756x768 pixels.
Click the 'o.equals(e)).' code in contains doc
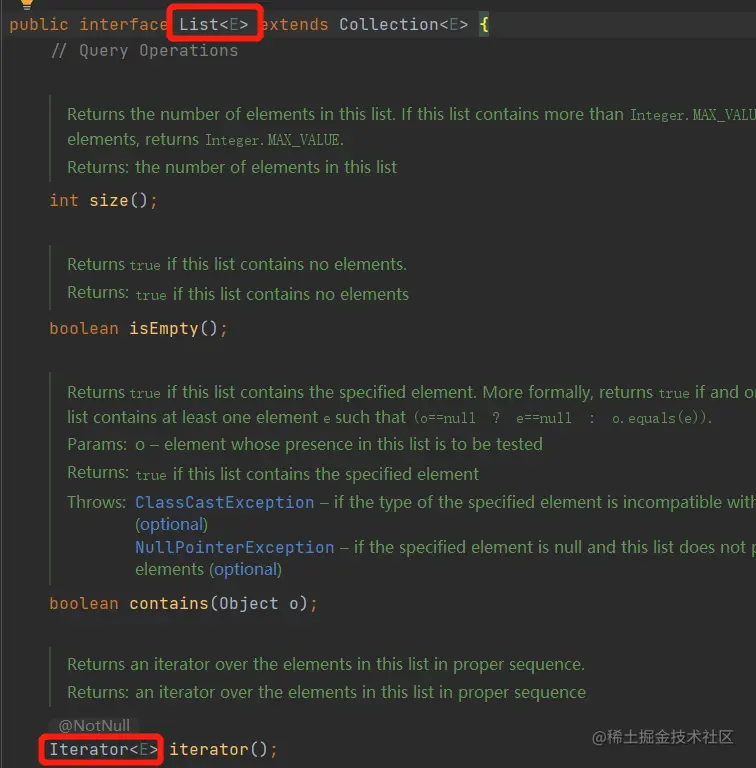(661, 418)
